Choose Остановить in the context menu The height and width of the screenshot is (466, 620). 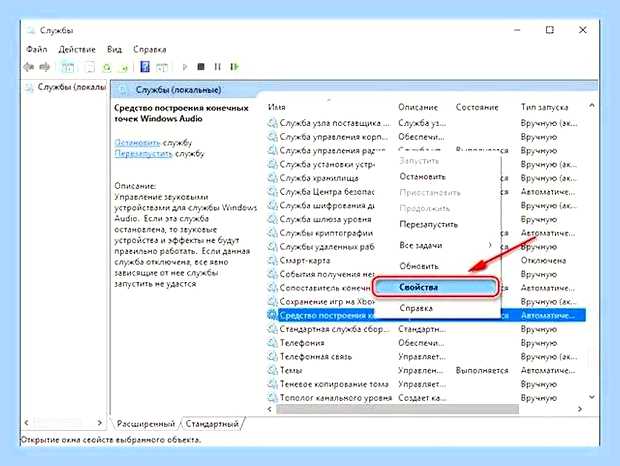[422, 177]
